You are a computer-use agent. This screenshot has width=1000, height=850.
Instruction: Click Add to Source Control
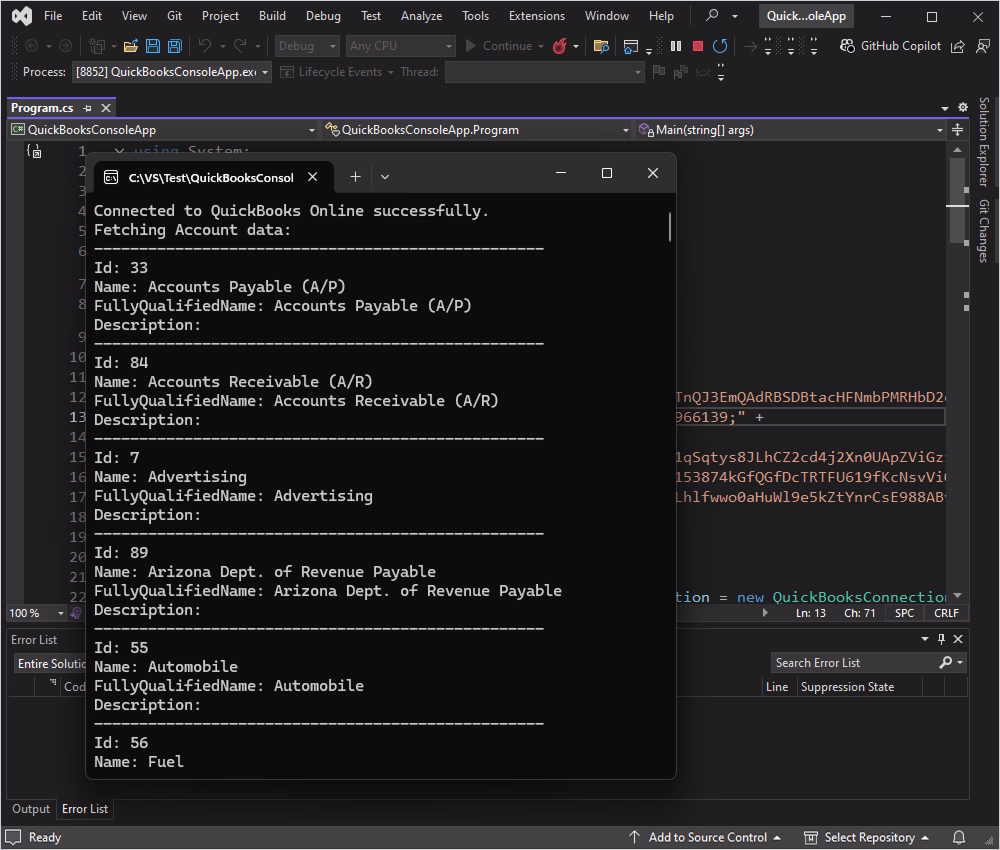coord(705,837)
